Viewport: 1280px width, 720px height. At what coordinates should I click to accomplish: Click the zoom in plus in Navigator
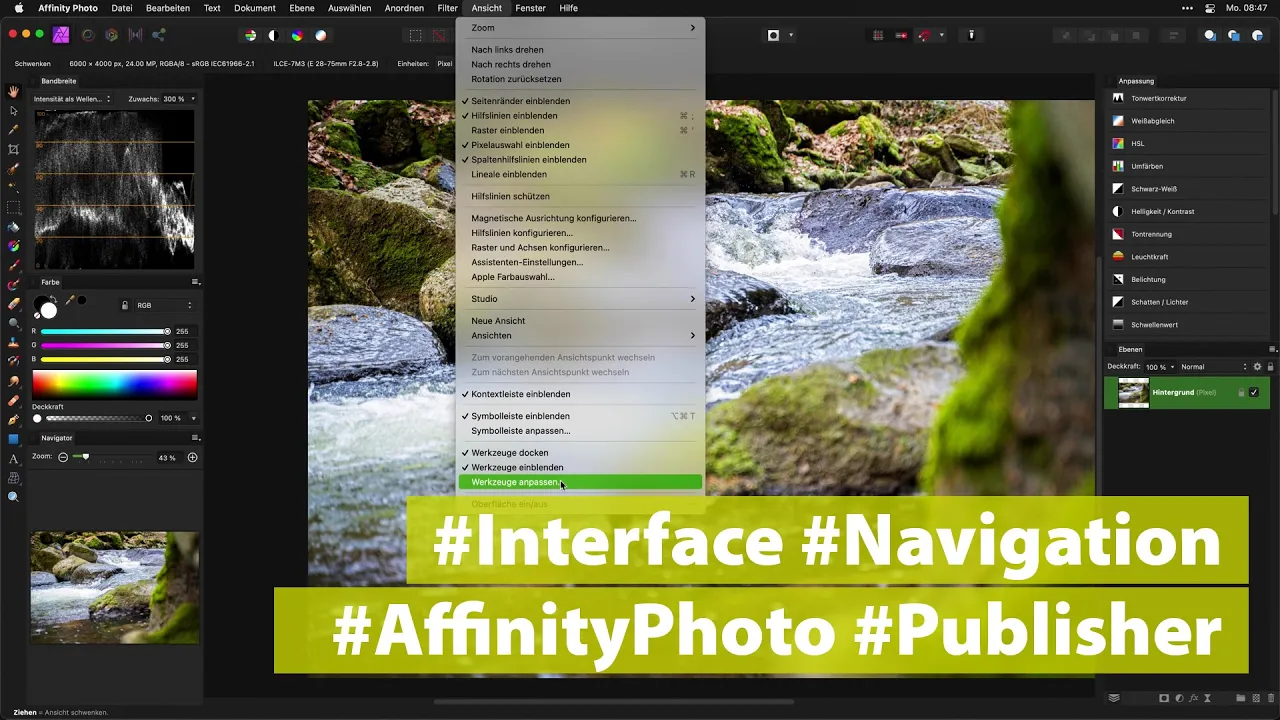193,457
